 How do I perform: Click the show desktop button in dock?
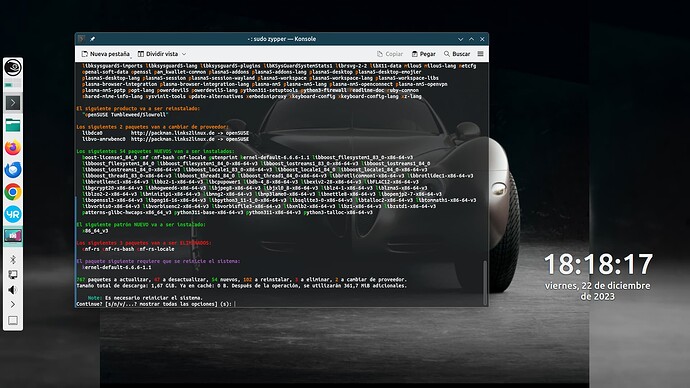(x=13, y=320)
